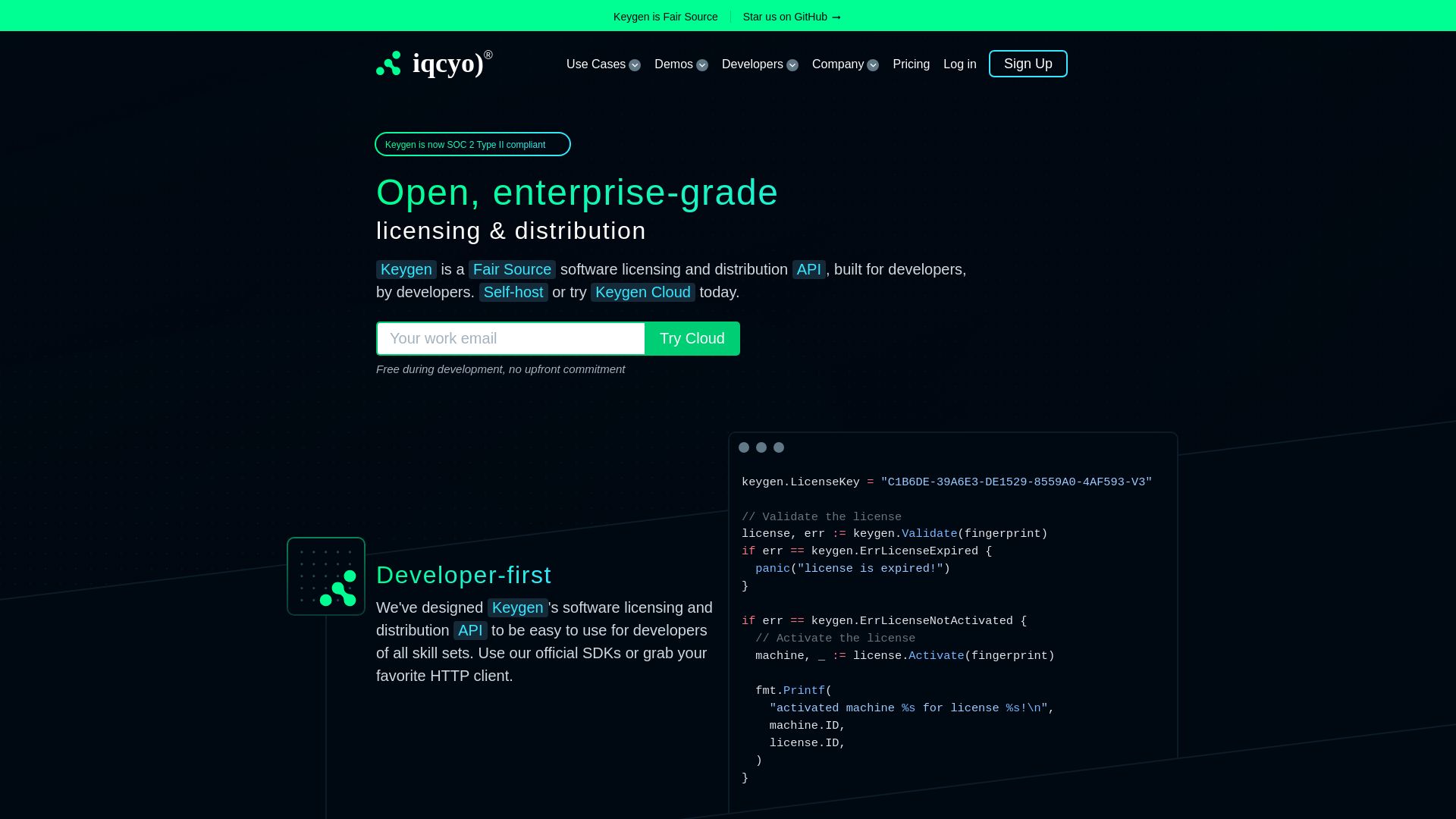Click the Sign Up button
The image size is (1456, 819).
pos(1028,64)
